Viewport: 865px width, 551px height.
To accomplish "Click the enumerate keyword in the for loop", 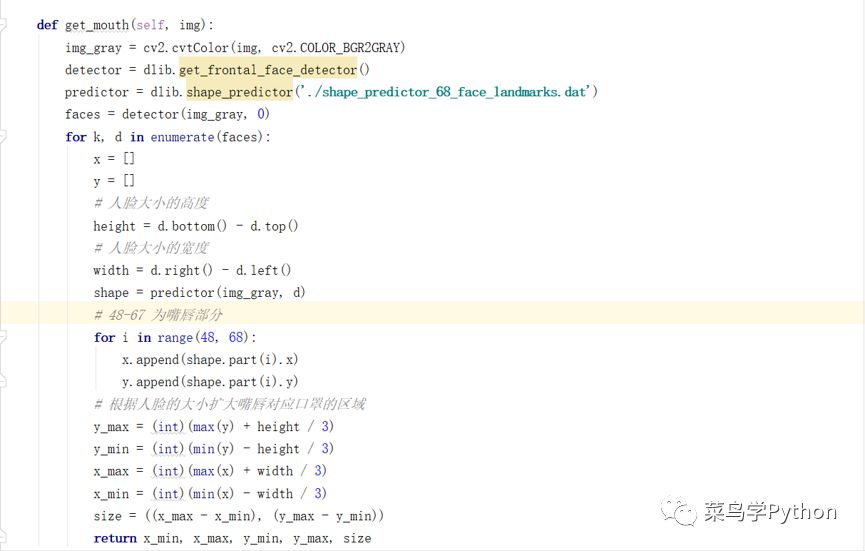I will pos(182,137).
